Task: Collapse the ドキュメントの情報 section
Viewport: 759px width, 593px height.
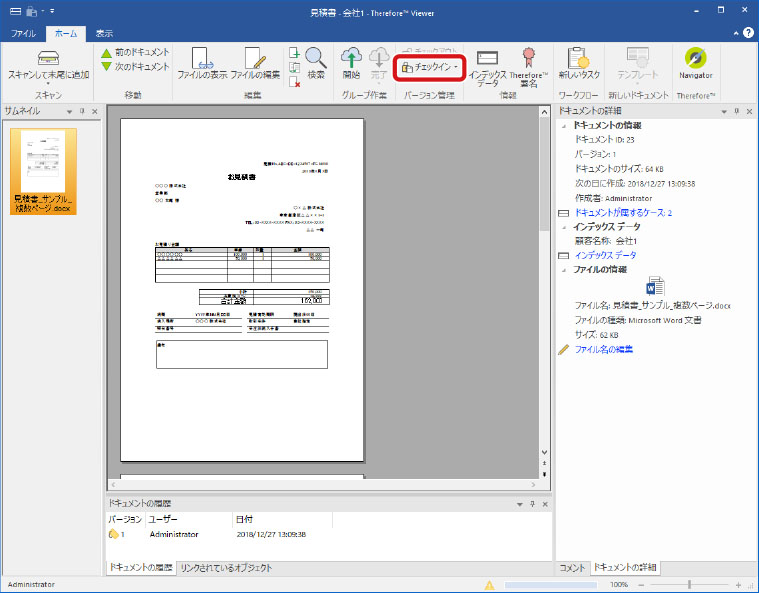Action: (564, 126)
